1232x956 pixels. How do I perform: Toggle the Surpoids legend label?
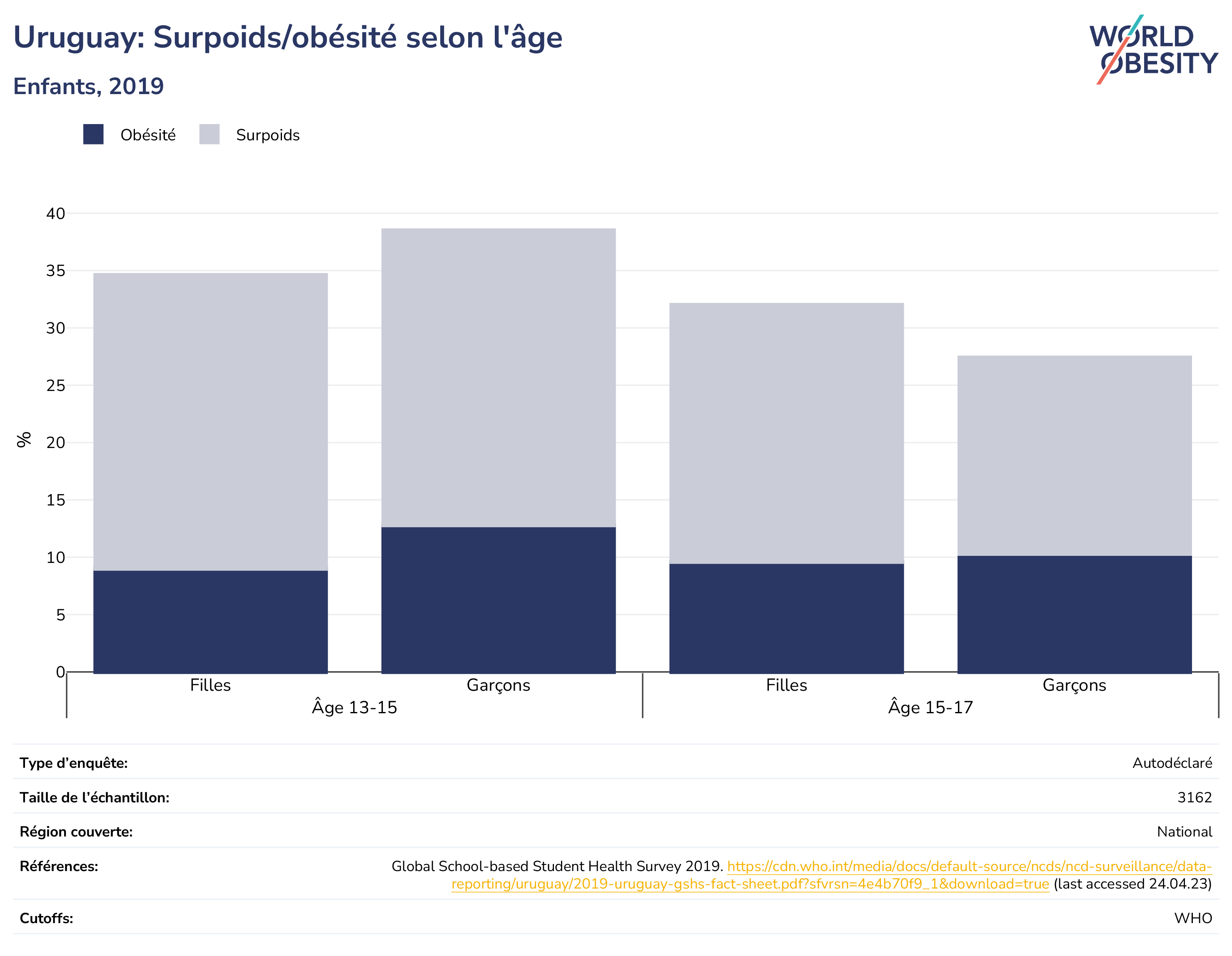pos(268,135)
